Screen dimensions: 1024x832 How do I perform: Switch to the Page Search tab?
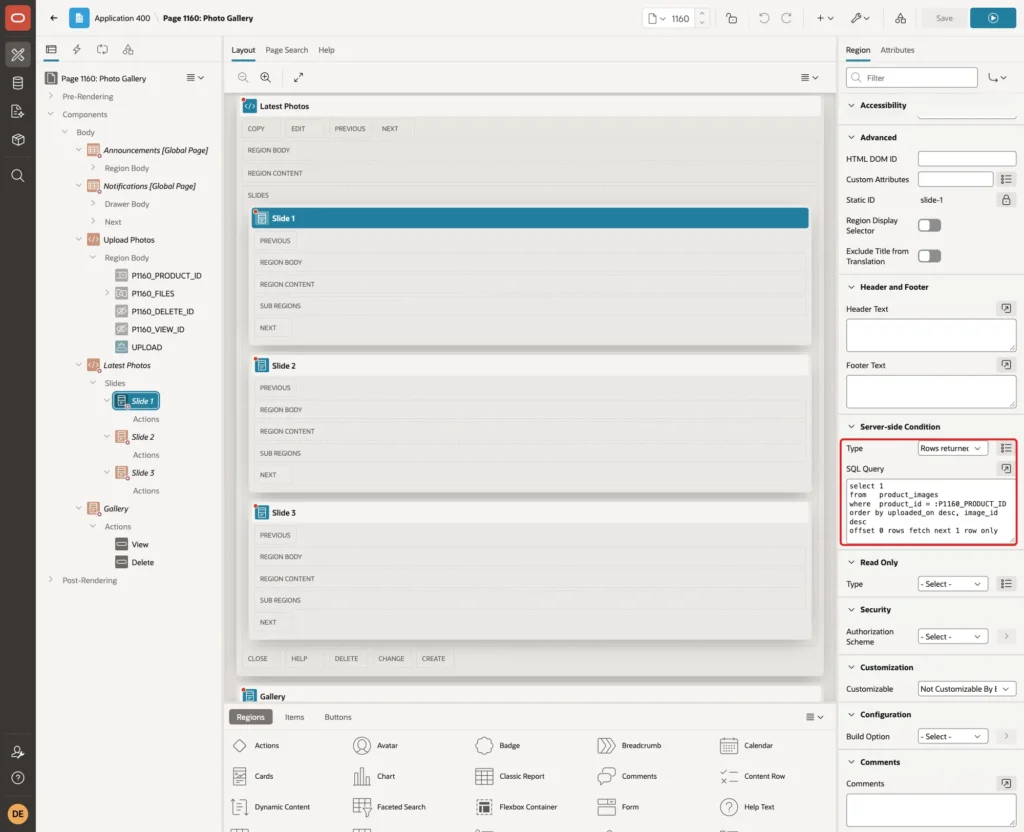click(286, 50)
